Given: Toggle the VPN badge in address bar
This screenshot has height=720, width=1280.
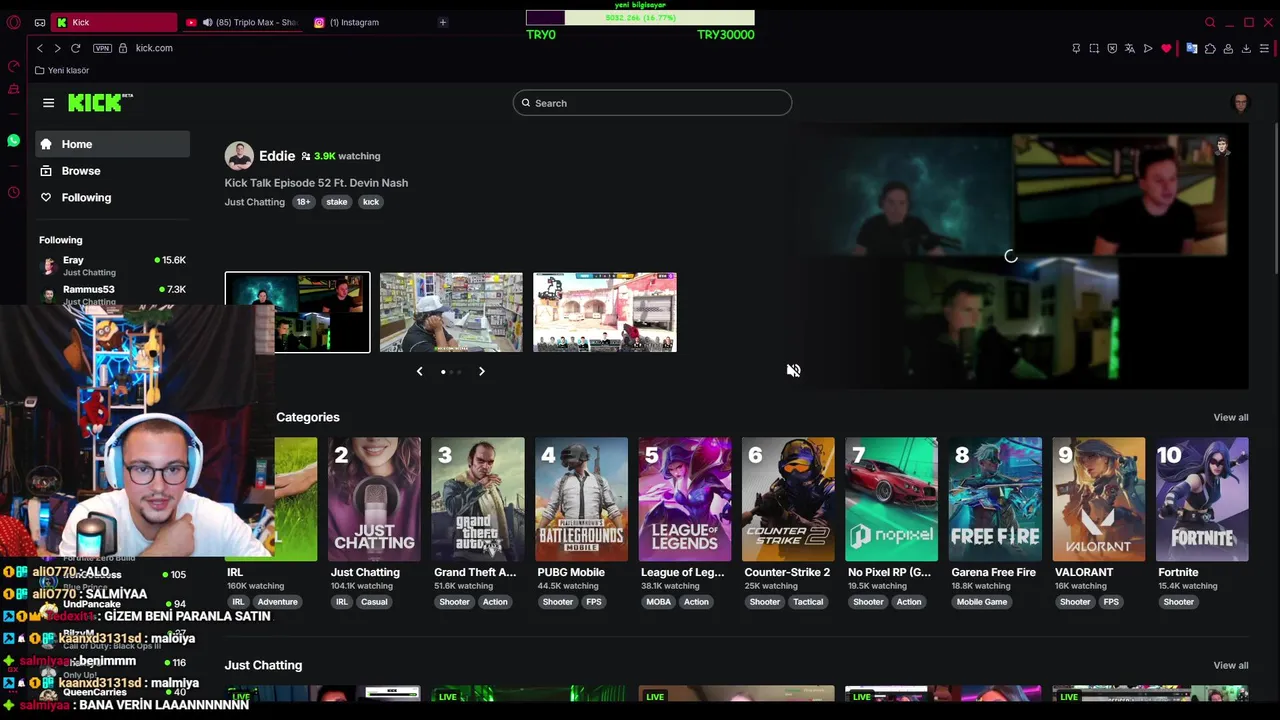Looking at the screenshot, I should point(102,48).
